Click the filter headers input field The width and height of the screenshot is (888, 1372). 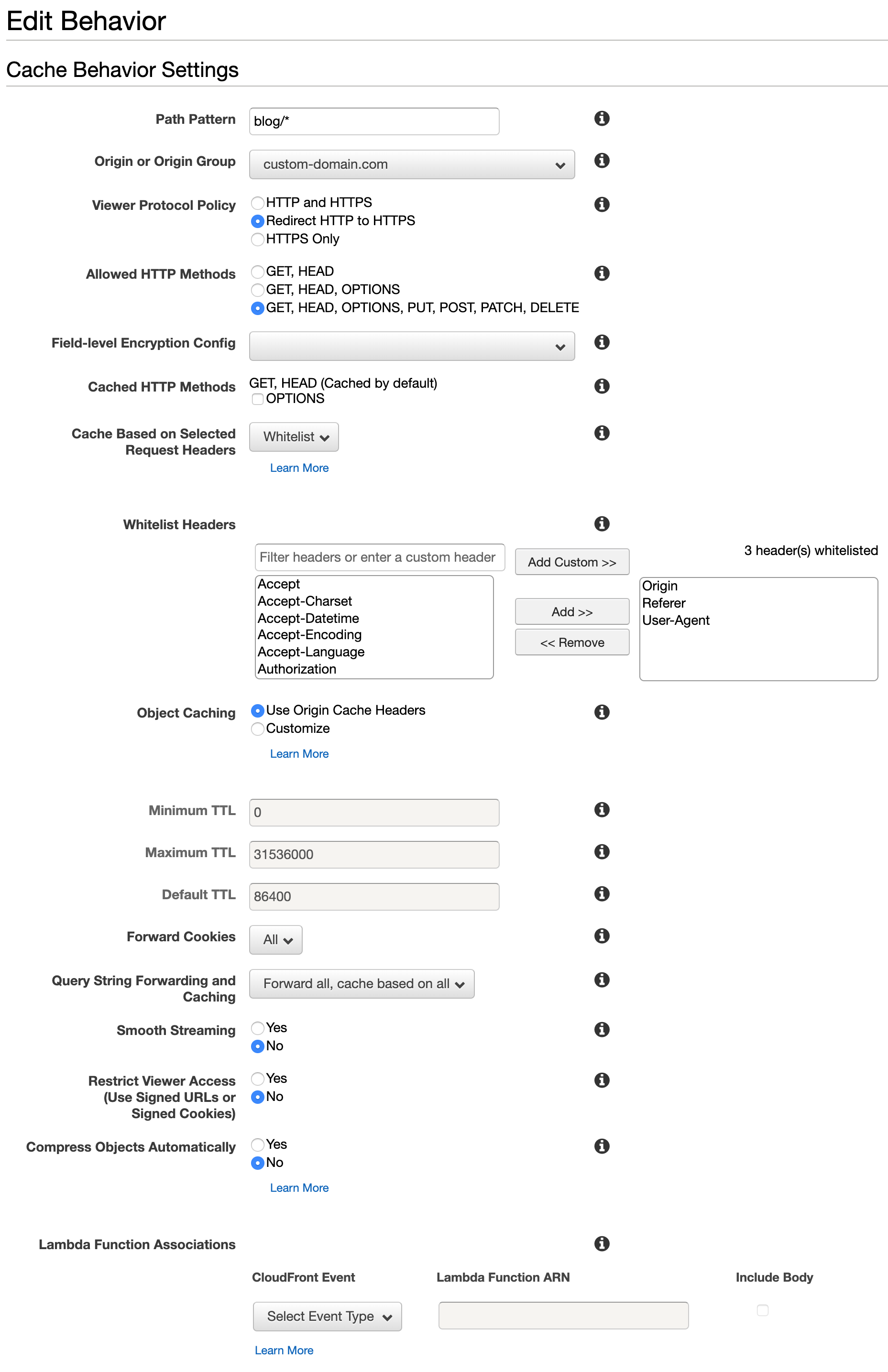379,557
